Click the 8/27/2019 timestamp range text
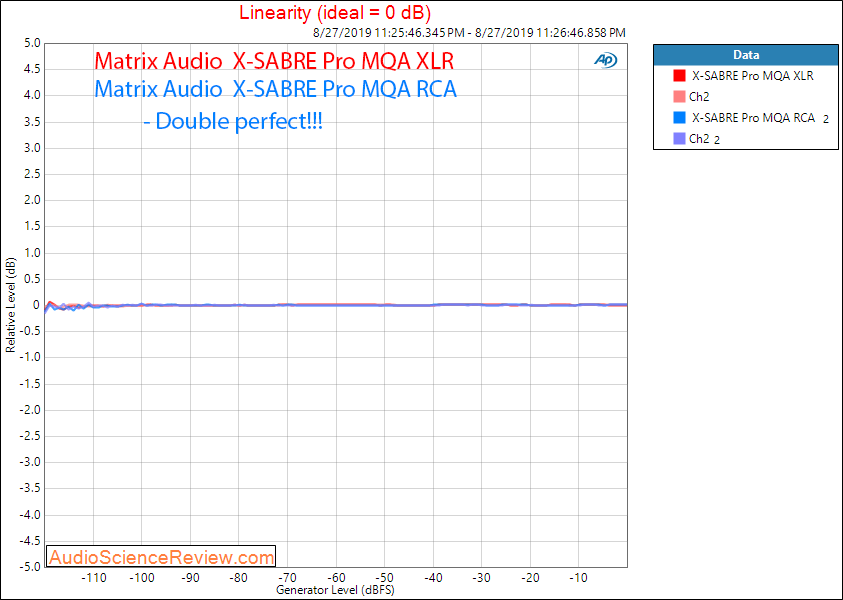The height and width of the screenshot is (600, 843). click(469, 33)
